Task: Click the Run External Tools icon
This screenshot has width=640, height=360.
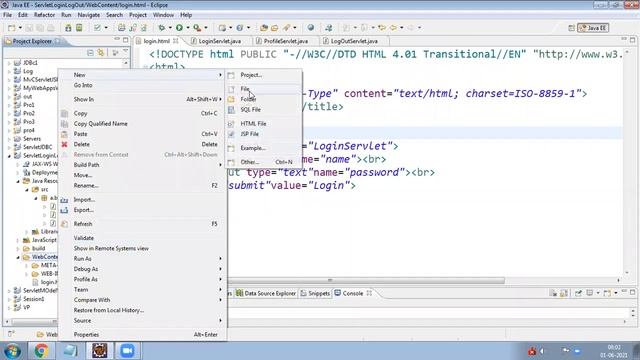Action: [197, 28]
